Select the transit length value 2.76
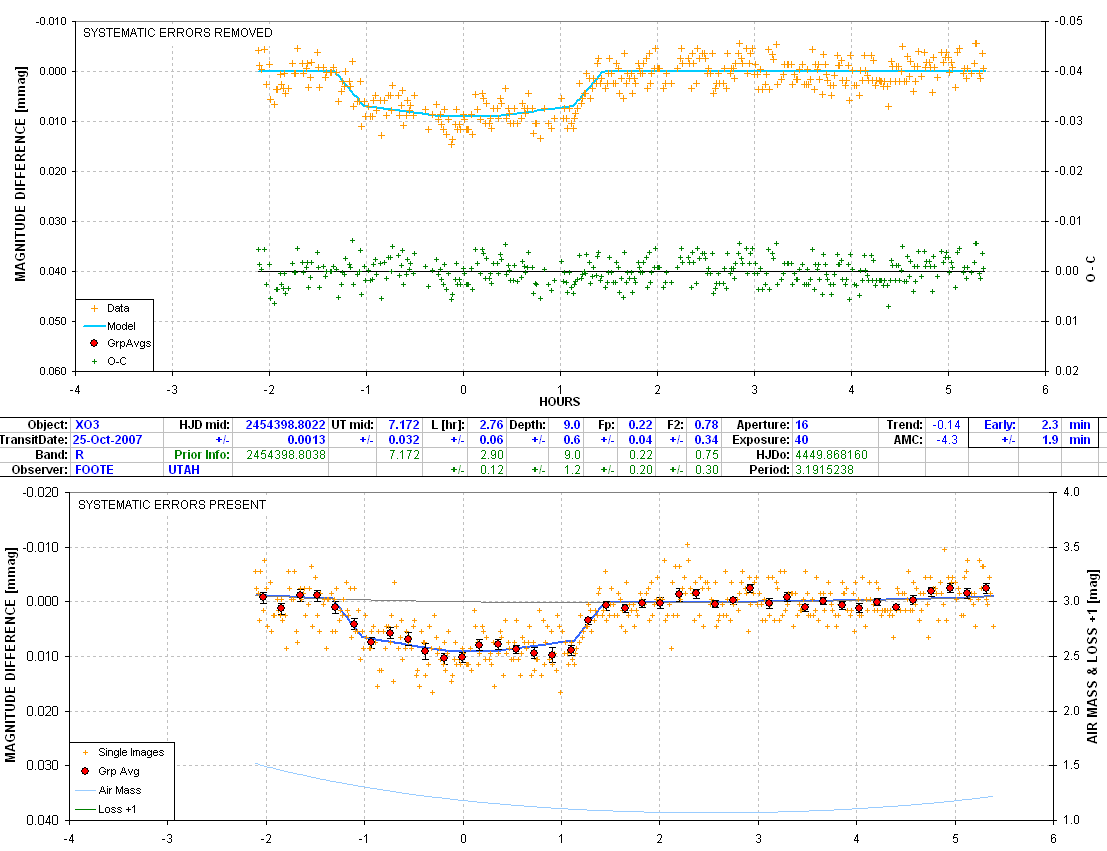1107x851 pixels. coord(491,424)
